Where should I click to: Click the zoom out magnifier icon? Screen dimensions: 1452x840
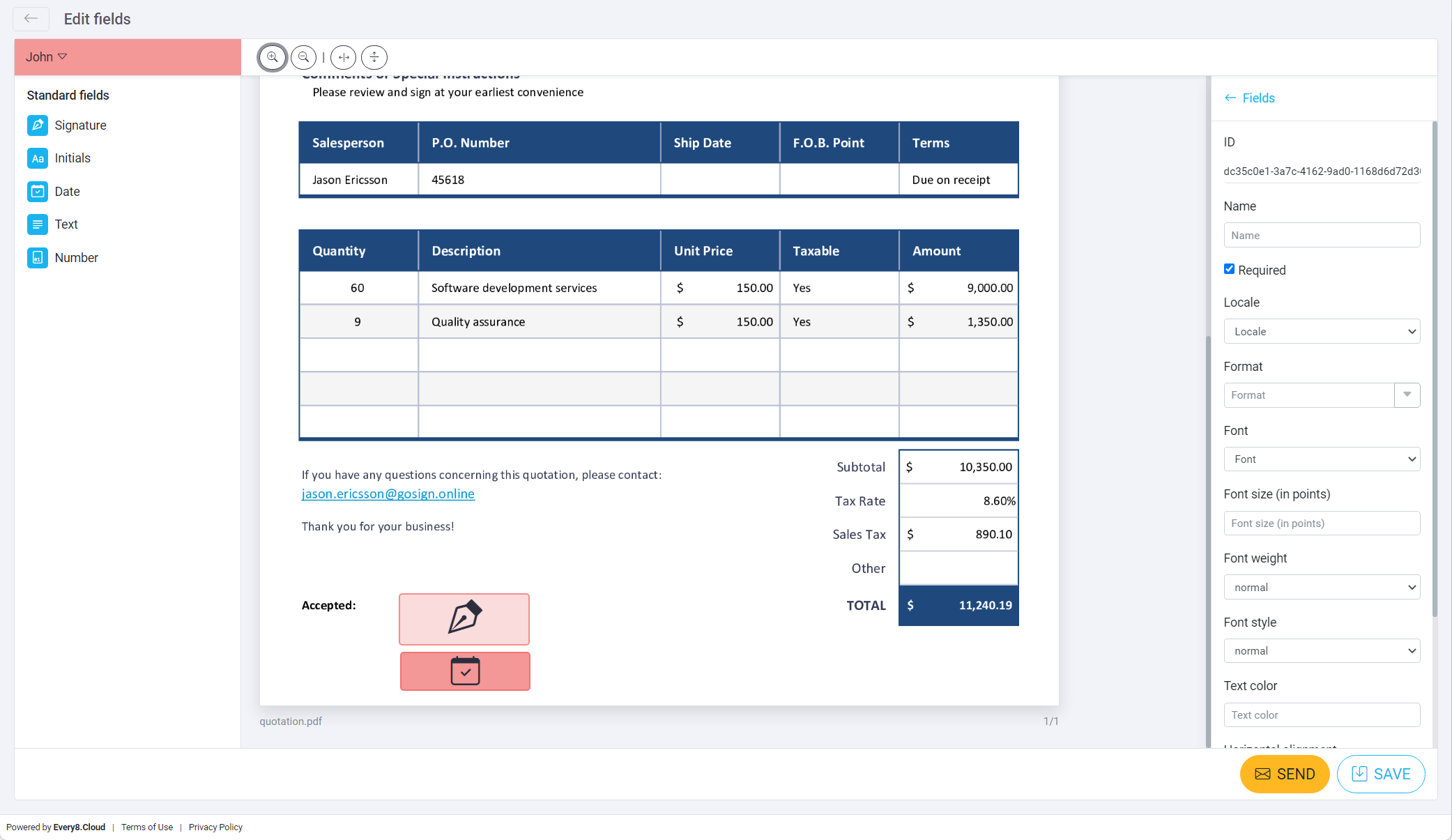coord(303,57)
